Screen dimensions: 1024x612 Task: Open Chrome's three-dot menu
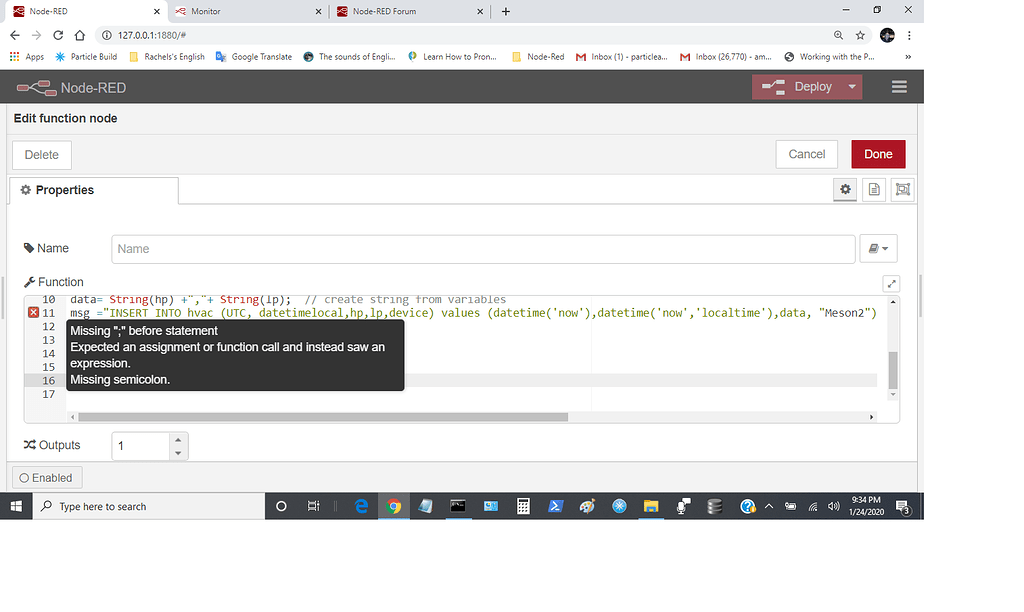point(908,34)
